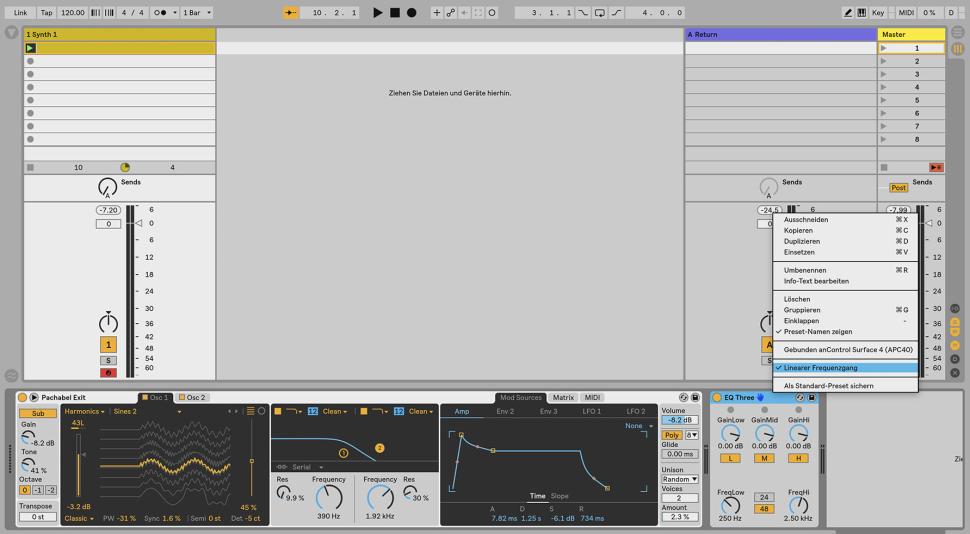Screen dimensions: 970x534
Task: Launch the first clip slot in Synth 1
Action: pos(31,48)
